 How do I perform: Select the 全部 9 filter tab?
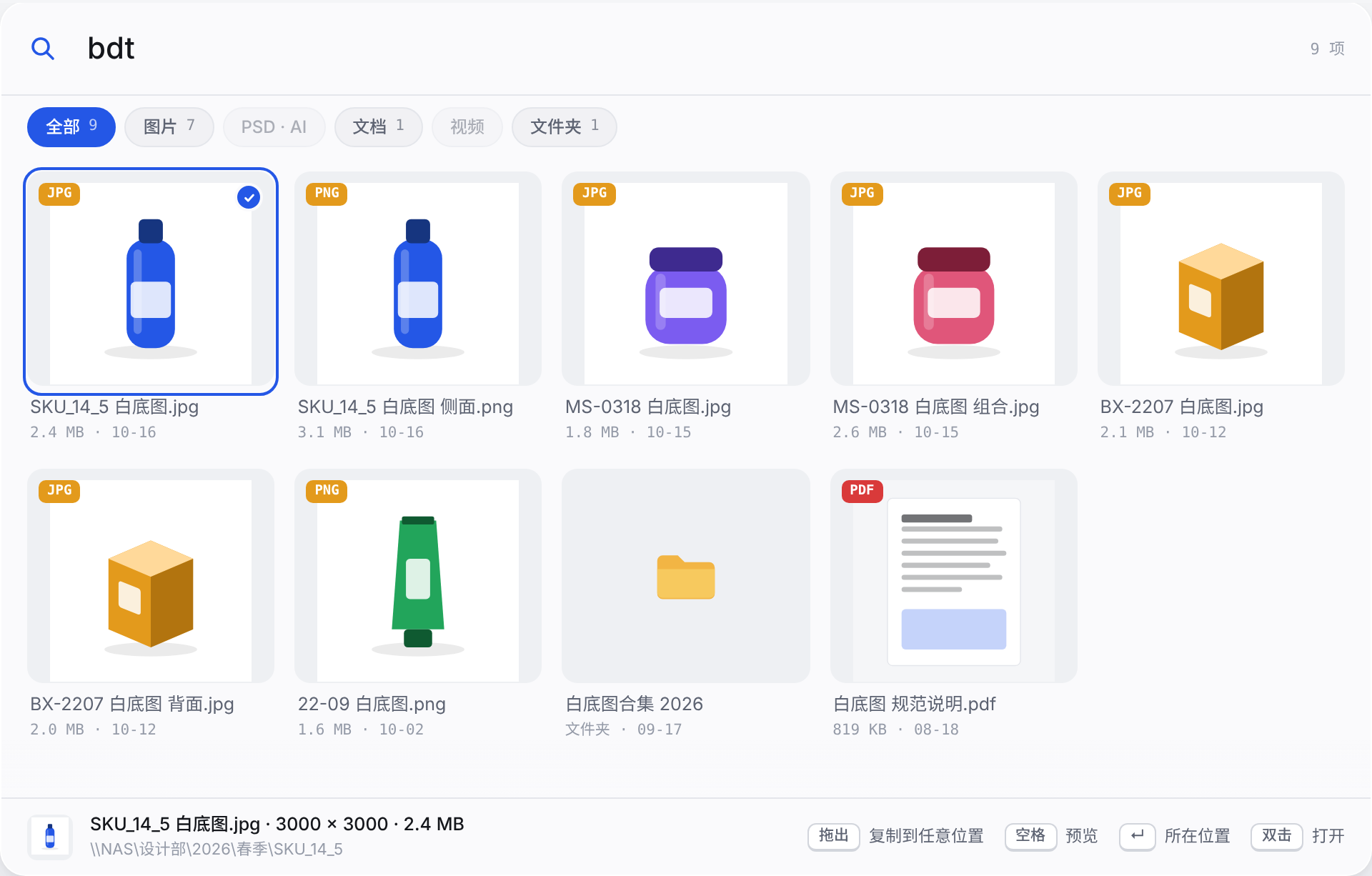pyautogui.click(x=71, y=126)
